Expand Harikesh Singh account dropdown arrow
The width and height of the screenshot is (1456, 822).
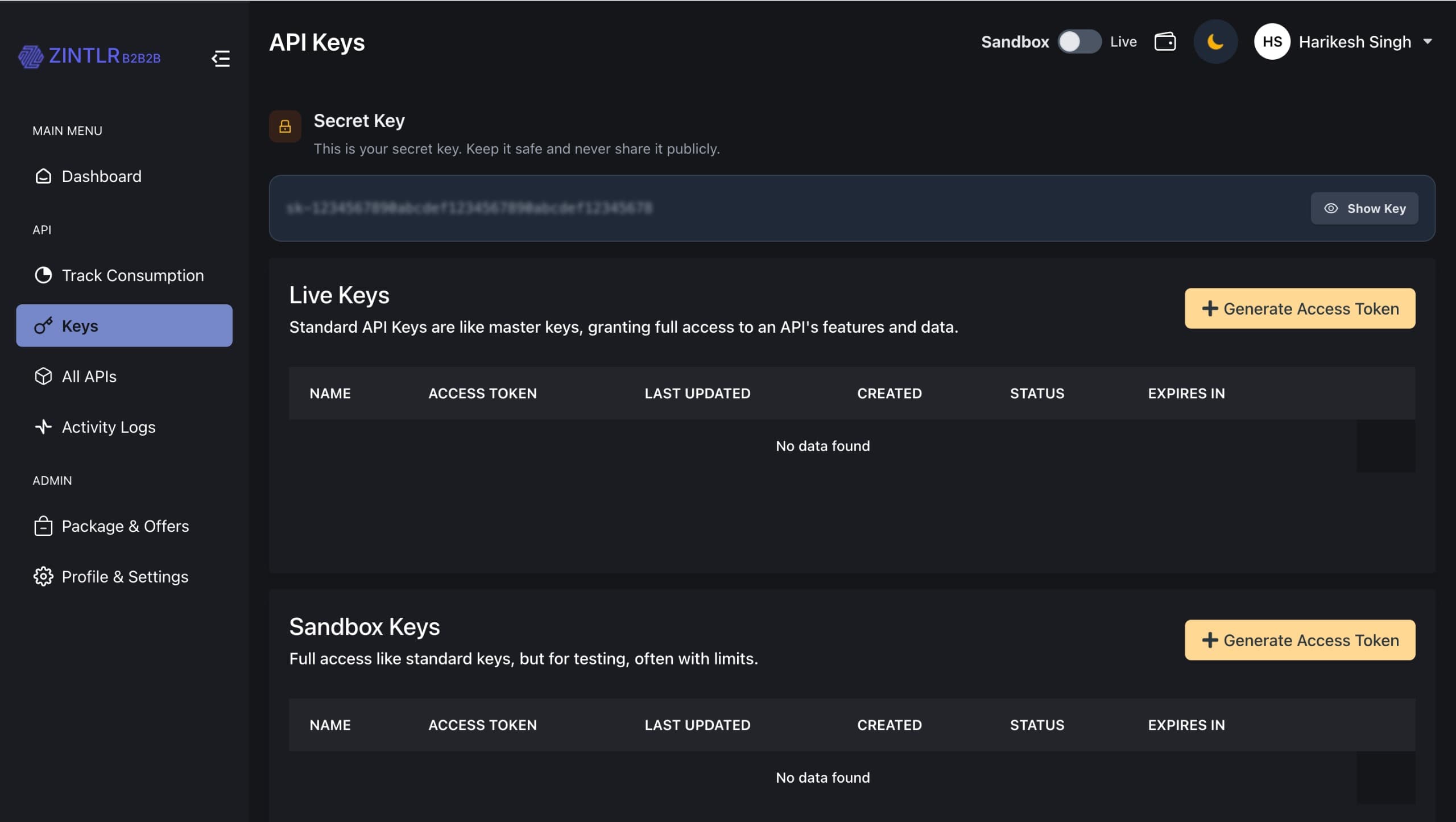(1428, 42)
